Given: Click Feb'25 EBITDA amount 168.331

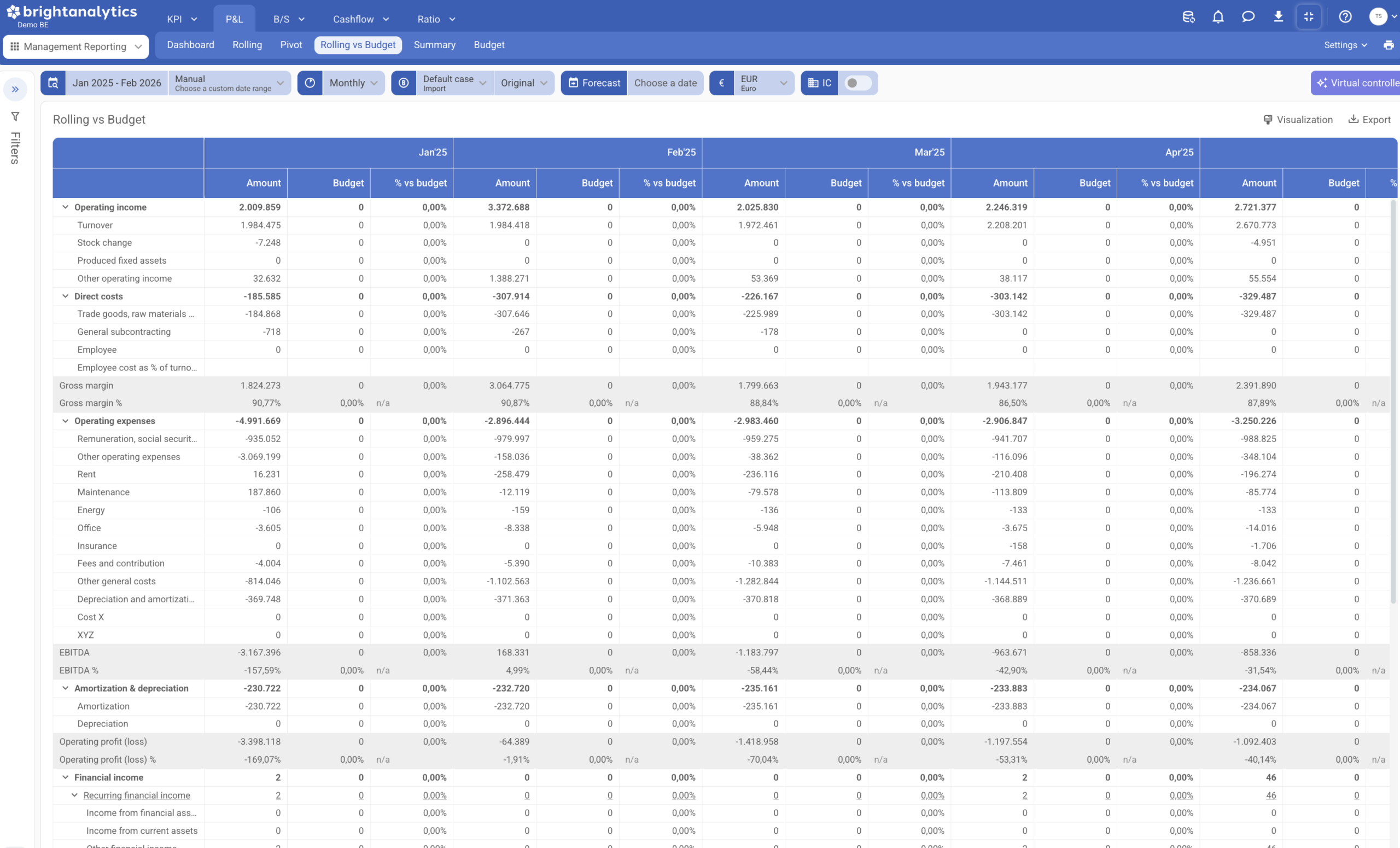Looking at the screenshot, I should [x=513, y=653].
